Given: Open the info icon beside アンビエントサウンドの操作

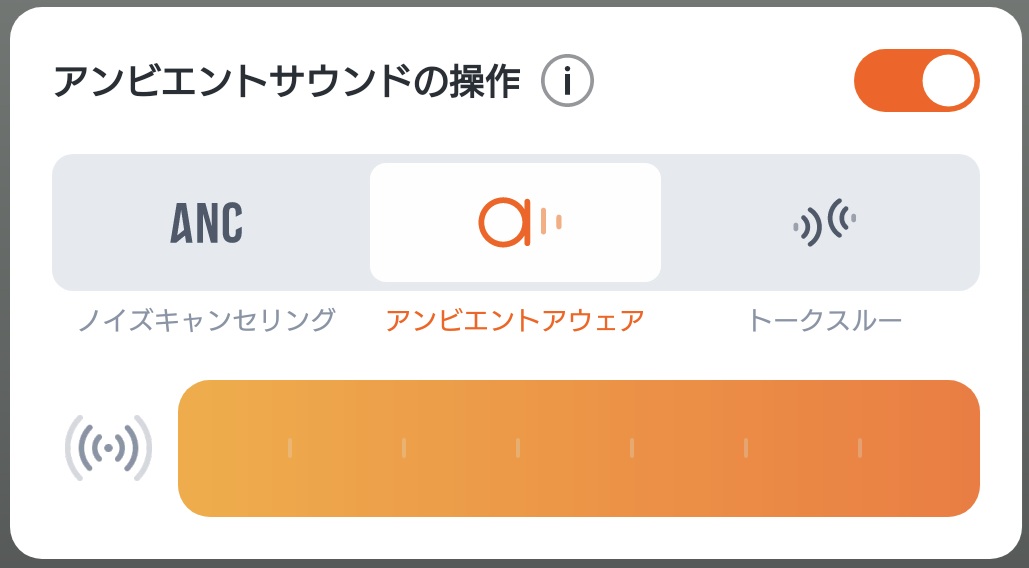Looking at the screenshot, I should tap(567, 81).
